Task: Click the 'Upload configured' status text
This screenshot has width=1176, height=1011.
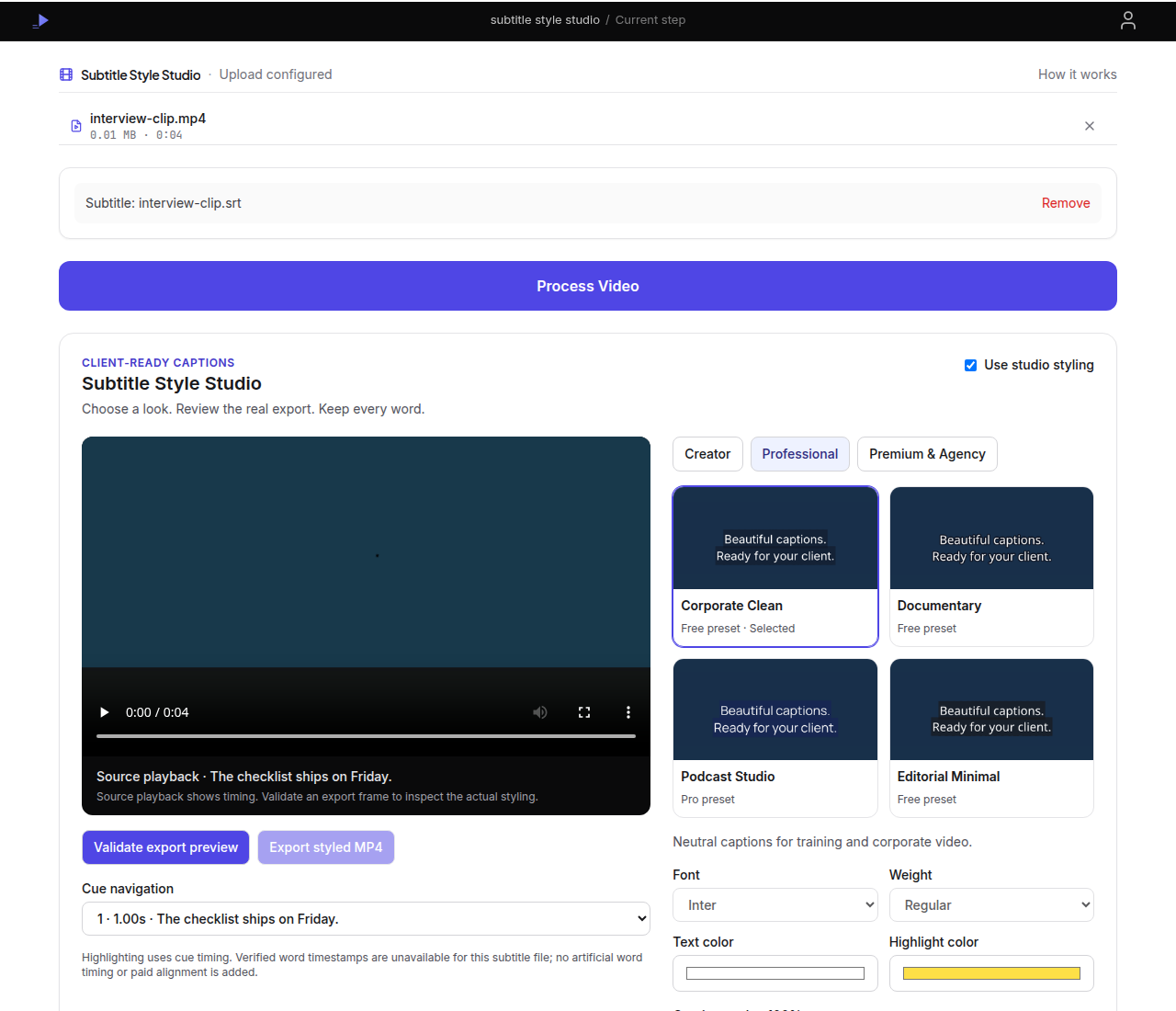Action: click(276, 74)
